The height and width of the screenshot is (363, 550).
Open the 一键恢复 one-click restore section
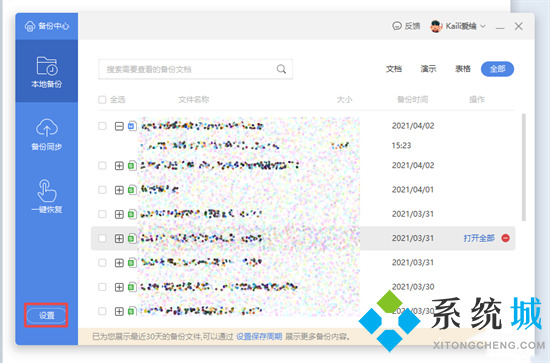click(x=47, y=196)
